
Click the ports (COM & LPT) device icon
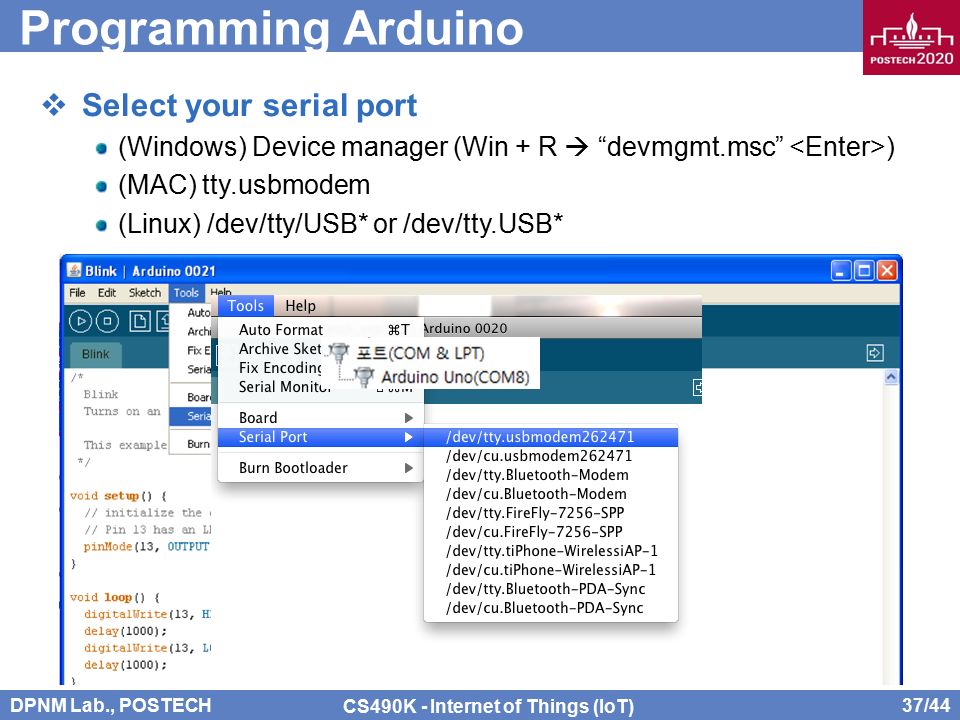pyautogui.click(x=338, y=353)
